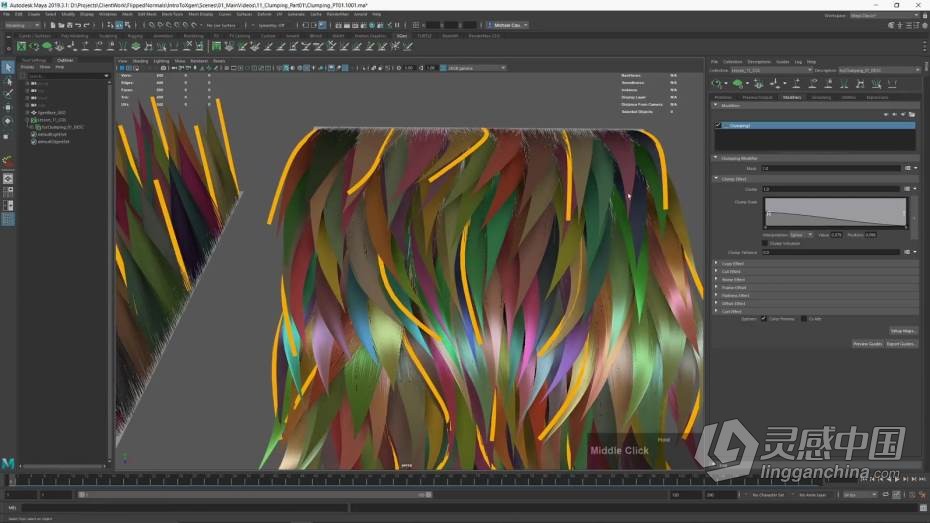The width and height of the screenshot is (930, 523).
Task: Open the Windows menu in the menu bar
Action: (107, 14)
